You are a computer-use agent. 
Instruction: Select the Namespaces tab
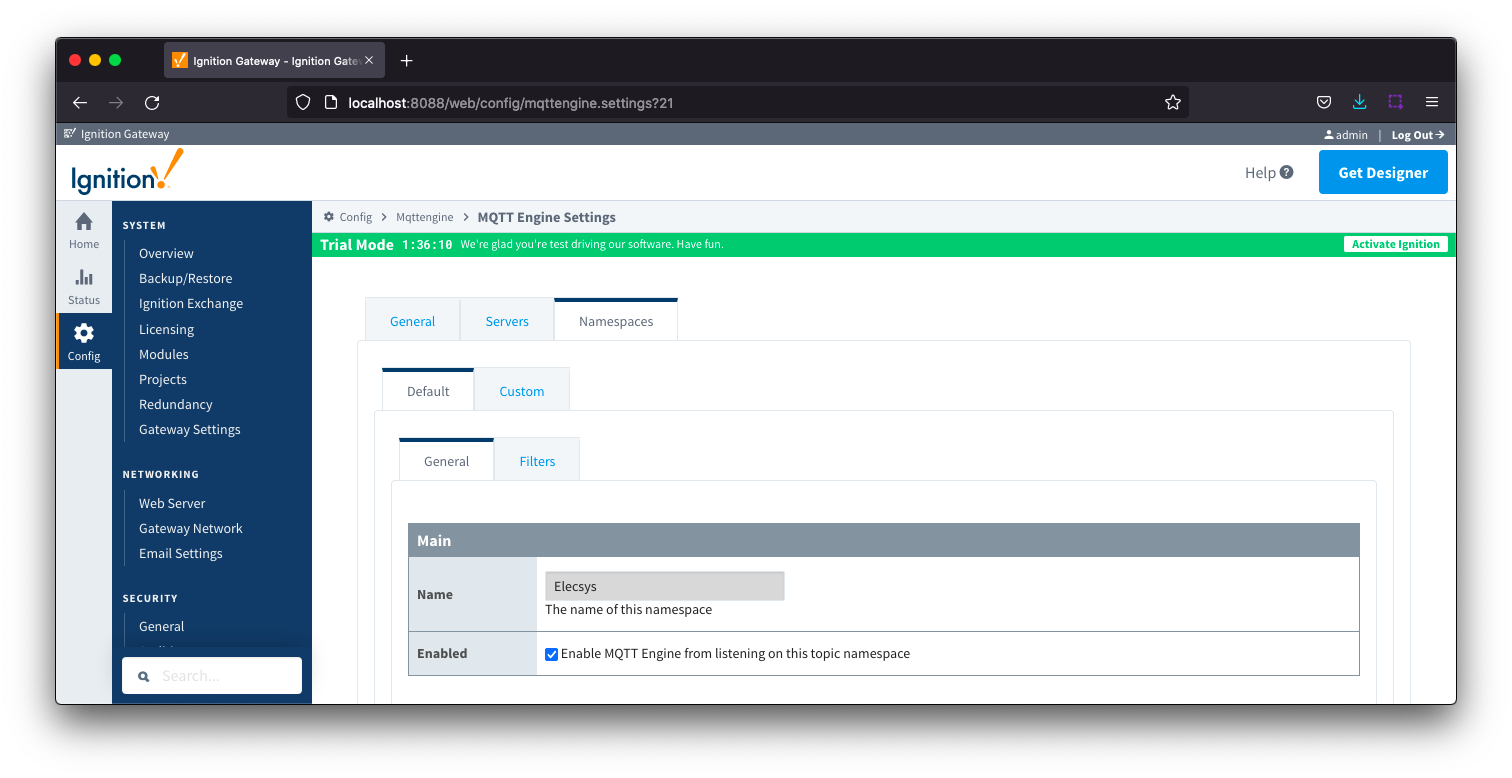pos(616,321)
